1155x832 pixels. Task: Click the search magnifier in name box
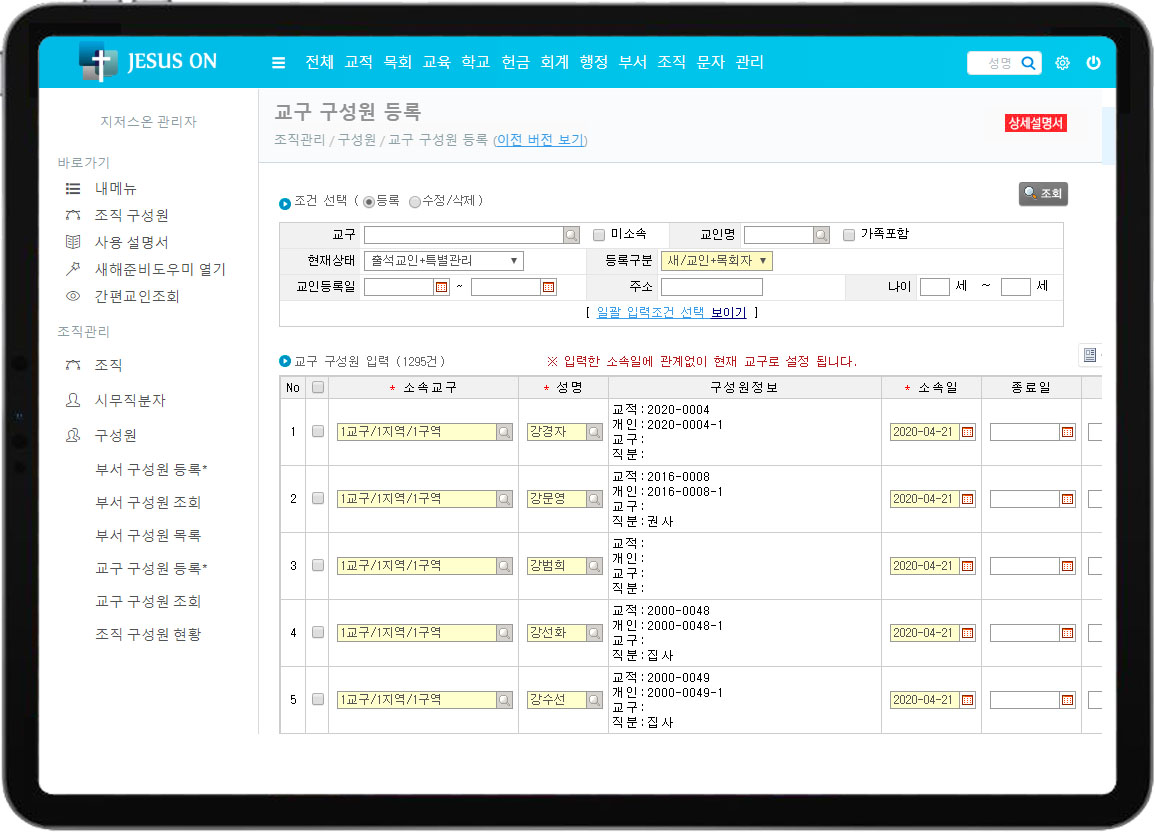[x=1027, y=63]
